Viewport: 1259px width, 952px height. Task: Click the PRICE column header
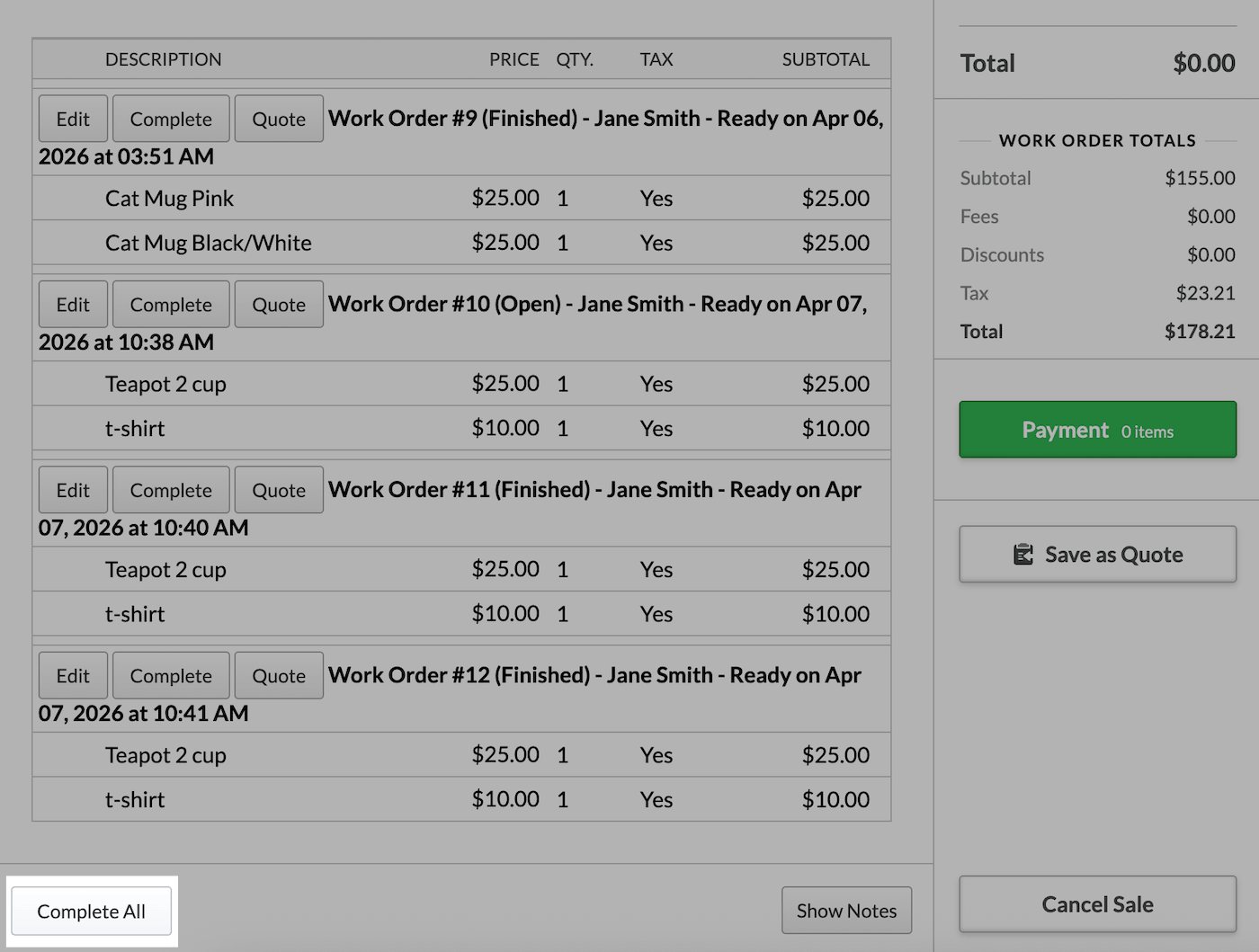514,59
